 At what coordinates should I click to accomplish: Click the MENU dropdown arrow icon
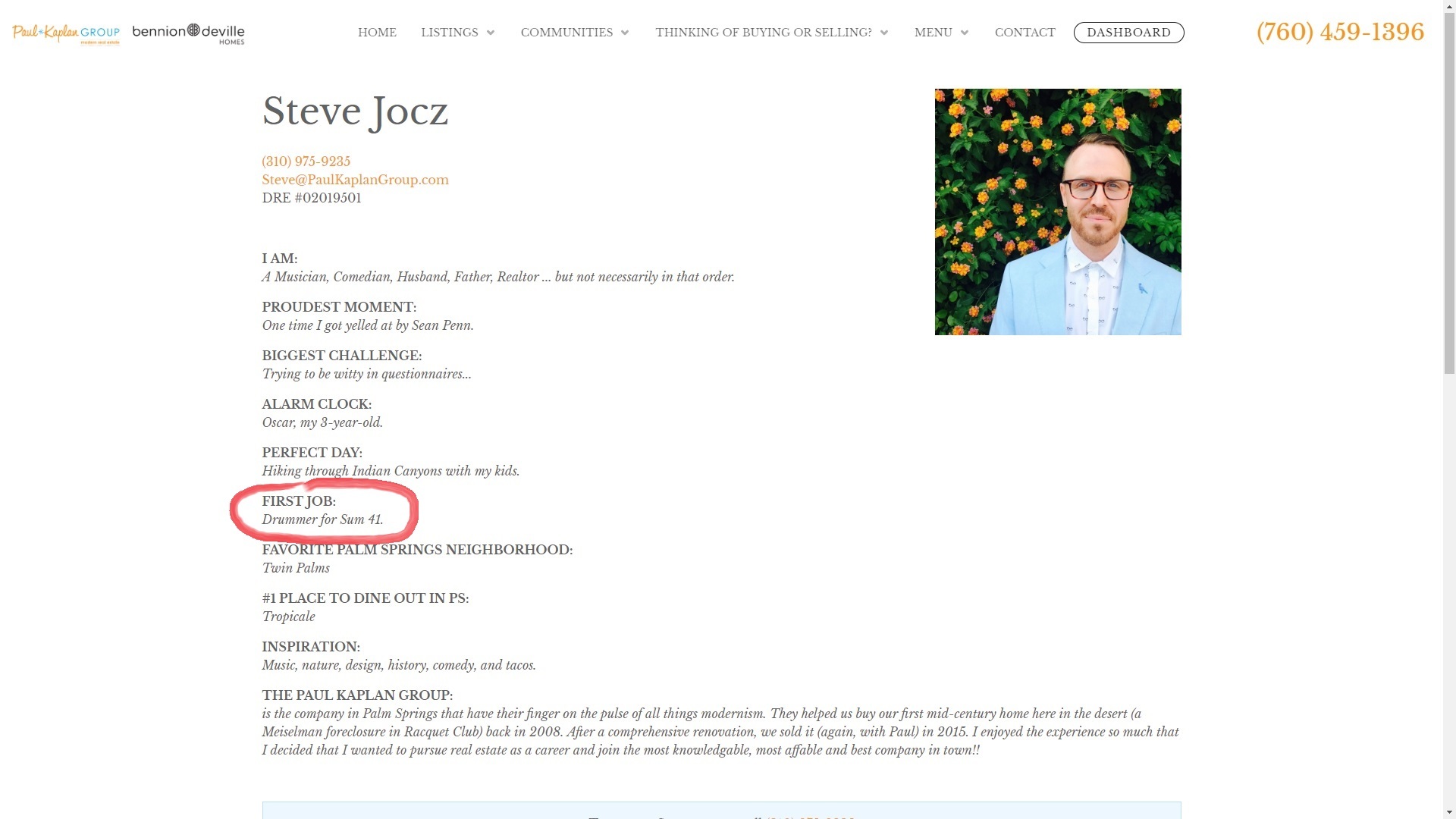tap(963, 32)
